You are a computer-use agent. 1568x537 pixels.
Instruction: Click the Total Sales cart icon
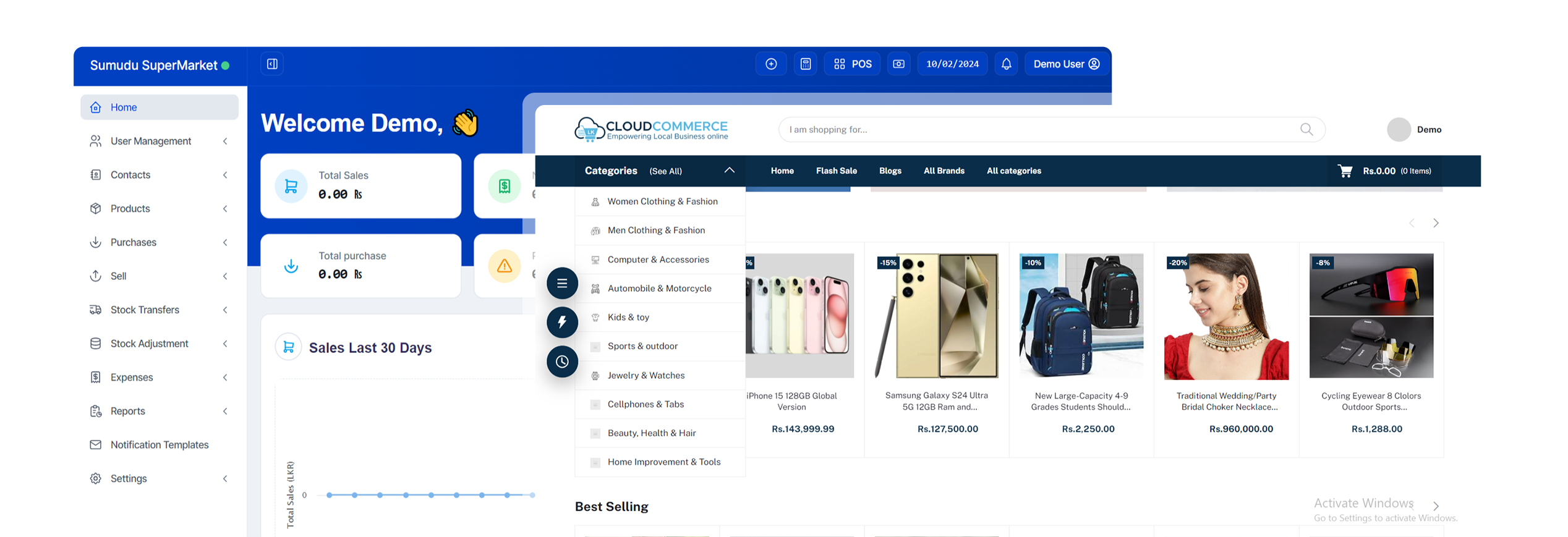[x=291, y=185]
